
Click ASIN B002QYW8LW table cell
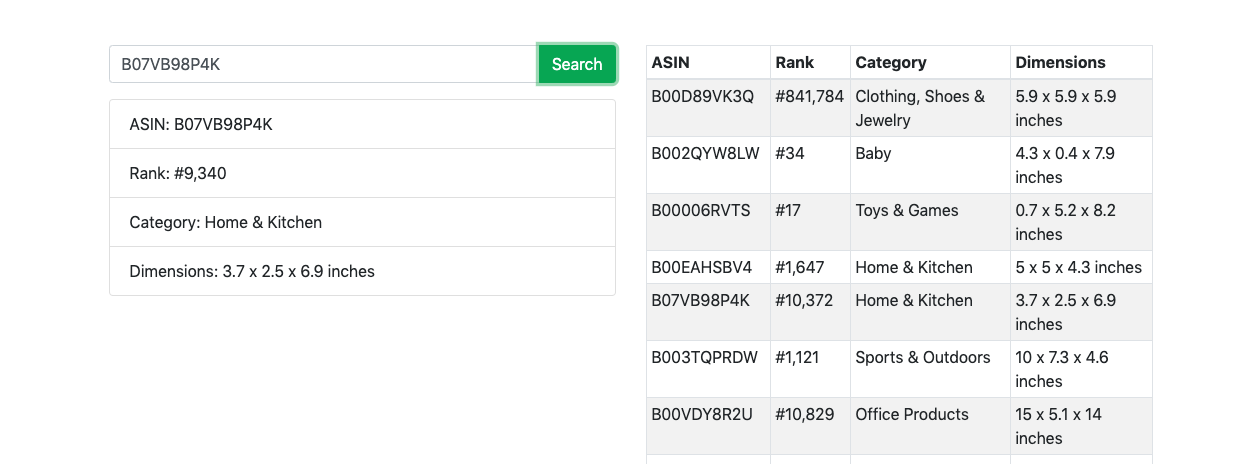tap(708, 165)
